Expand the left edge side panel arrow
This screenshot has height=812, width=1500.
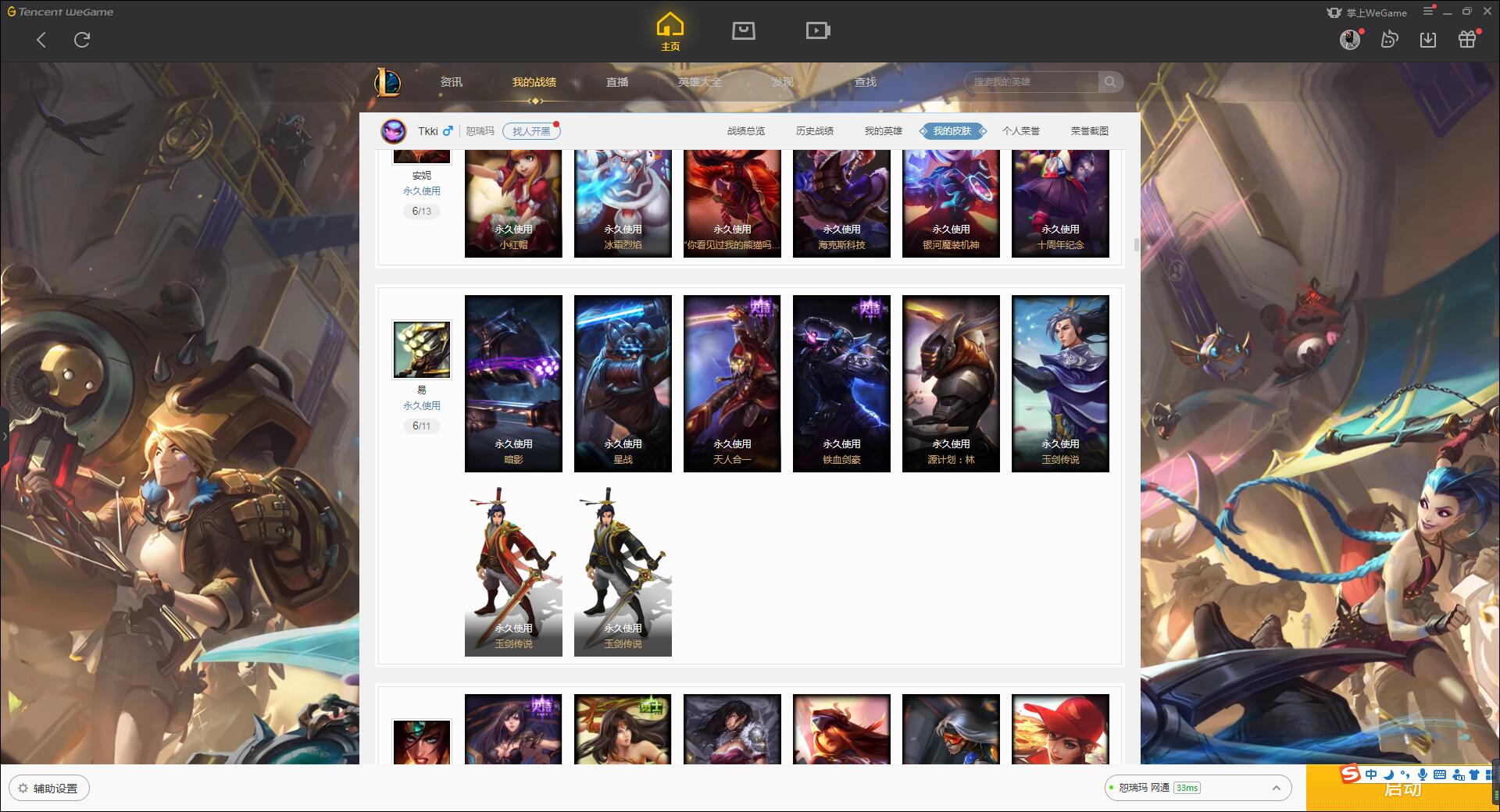click(4, 436)
